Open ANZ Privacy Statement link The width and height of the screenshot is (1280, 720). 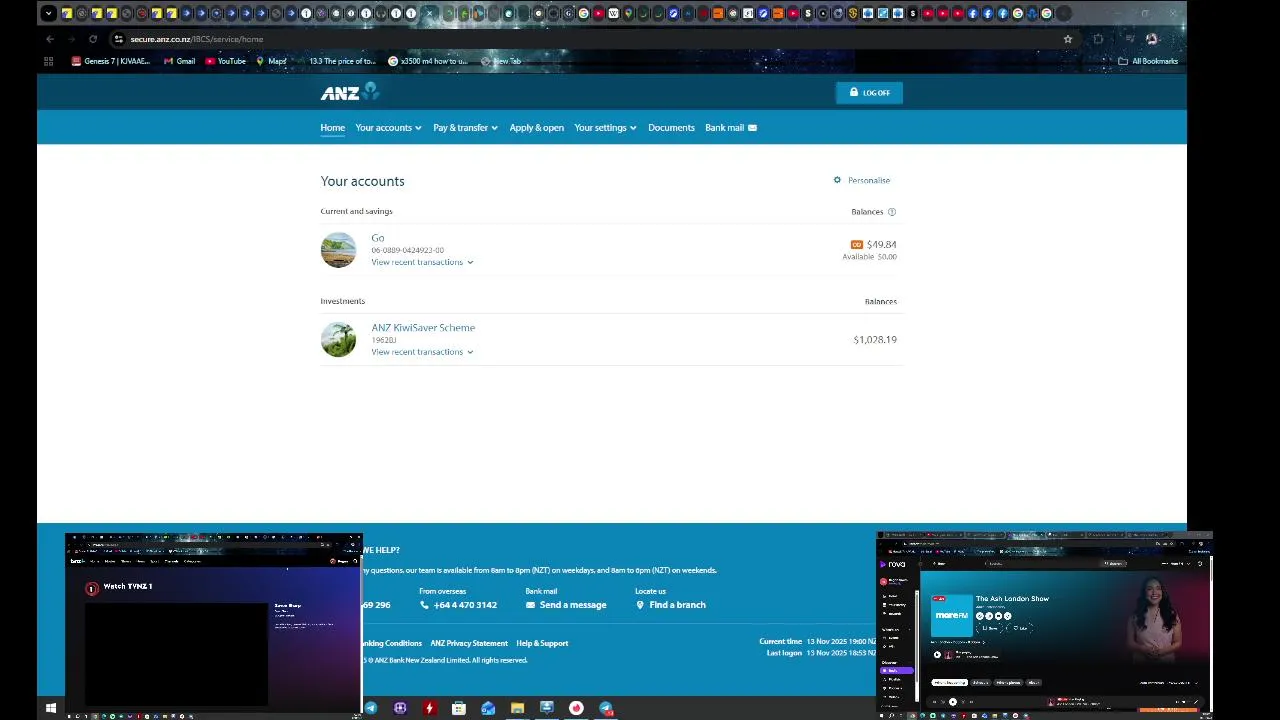tap(469, 643)
